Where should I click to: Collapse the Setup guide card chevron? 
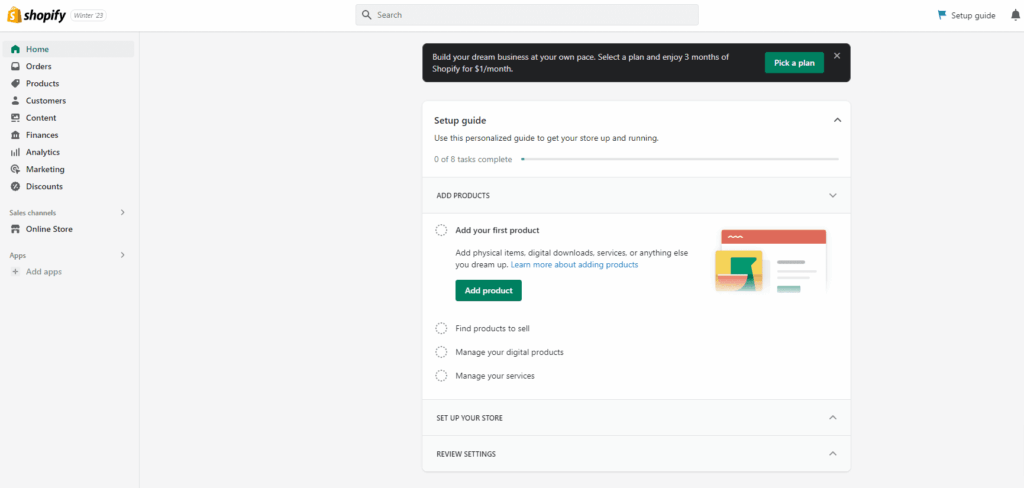pyautogui.click(x=837, y=120)
